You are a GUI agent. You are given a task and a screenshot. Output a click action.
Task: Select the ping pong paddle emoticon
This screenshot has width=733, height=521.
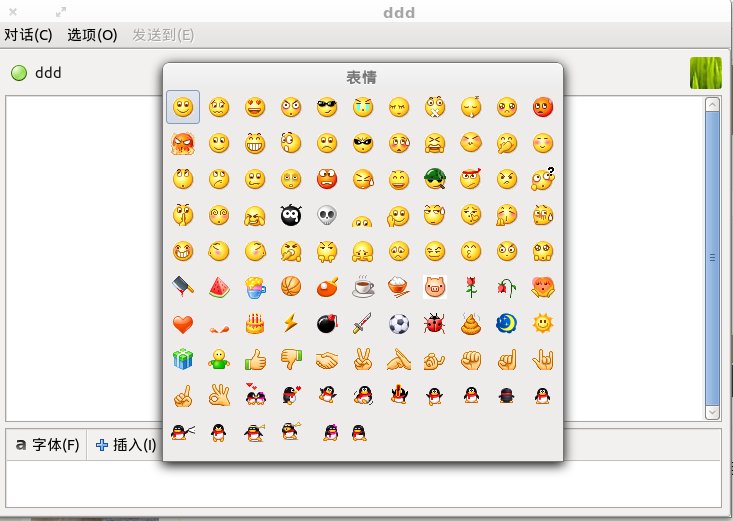click(x=327, y=287)
